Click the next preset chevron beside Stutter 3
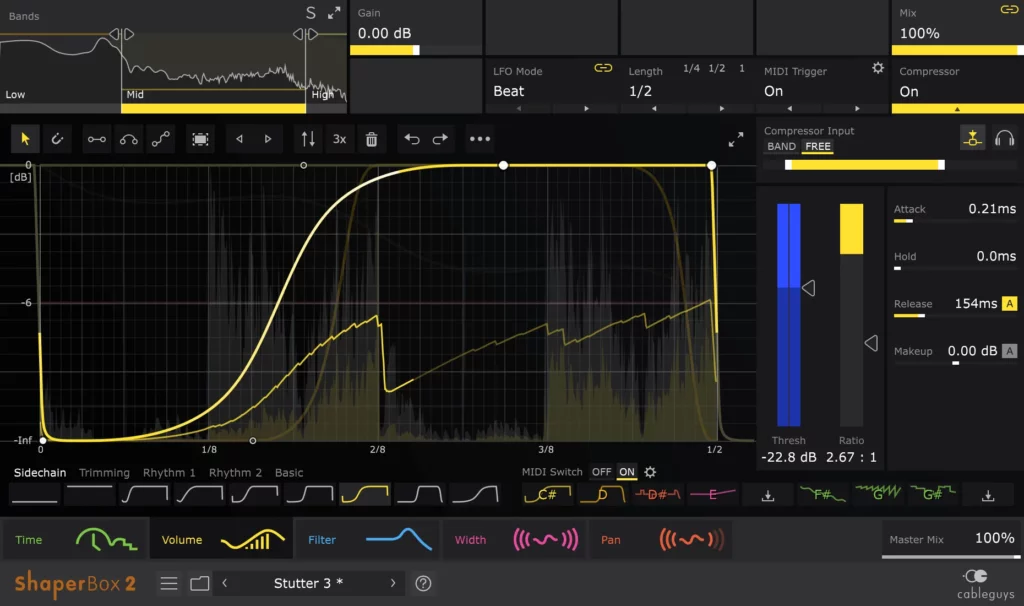Viewport: 1024px width, 606px height. coord(392,583)
